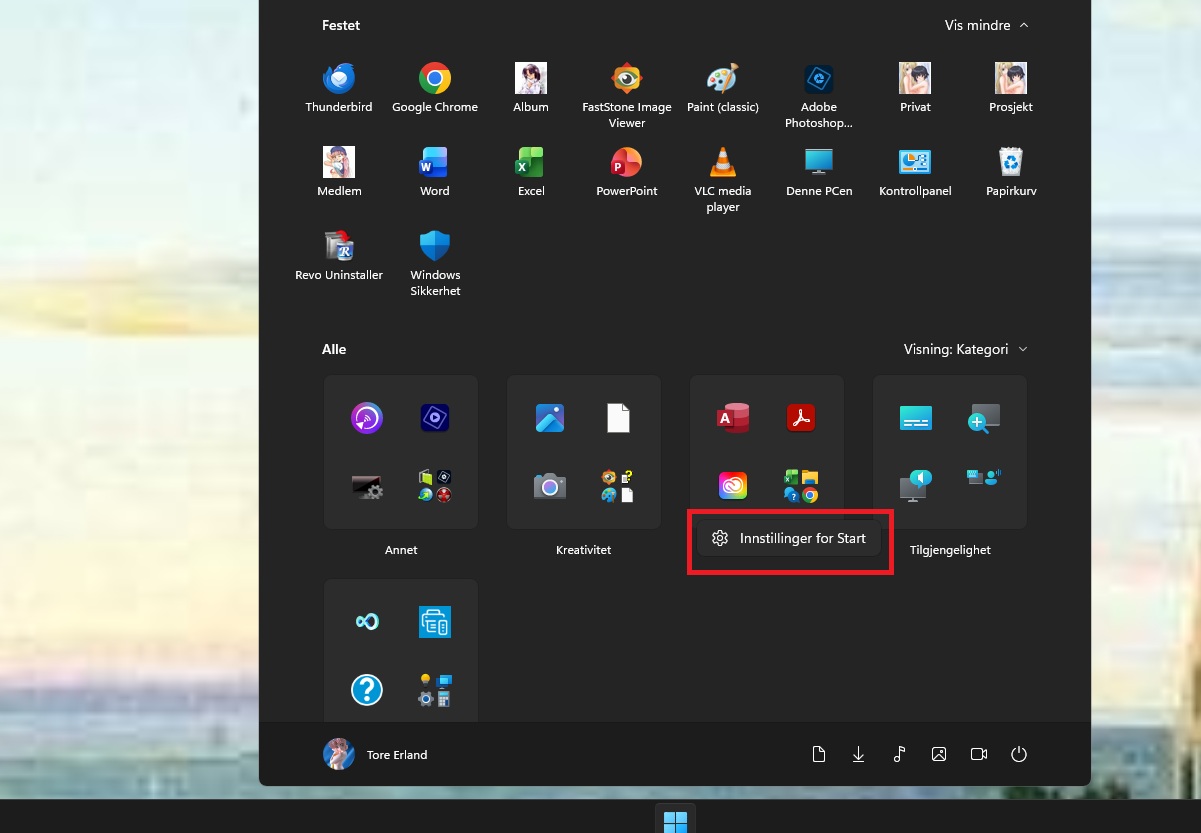Open the Visning: Kategori dropdown
Screen dimensions: 1201x833
coord(965,349)
